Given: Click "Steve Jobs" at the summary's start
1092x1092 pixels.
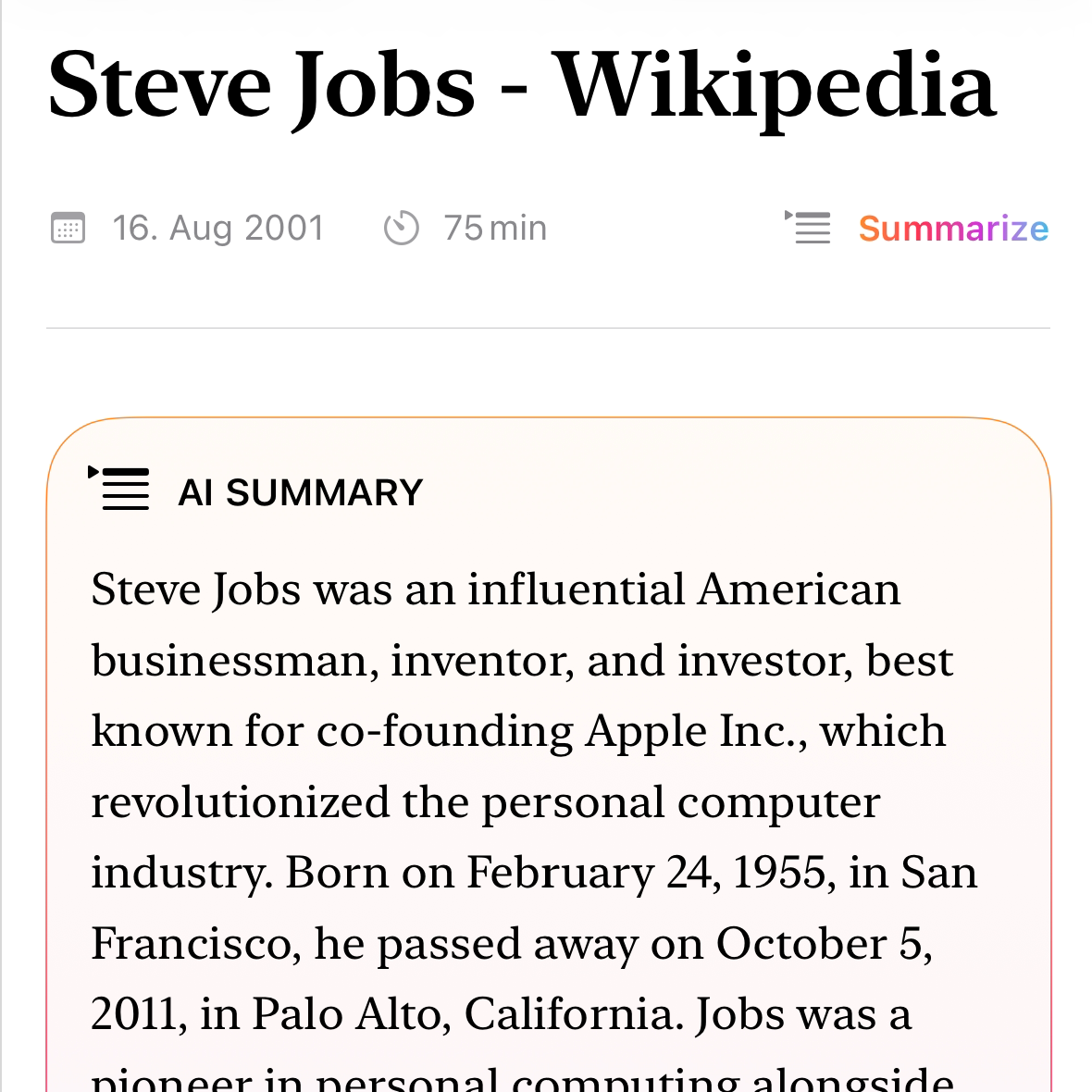Looking at the screenshot, I should point(196,589).
